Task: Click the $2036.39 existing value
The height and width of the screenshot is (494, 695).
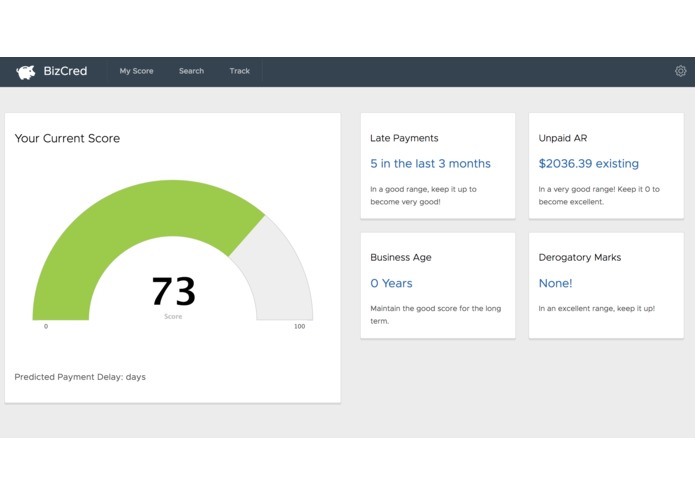Action: 589,163
